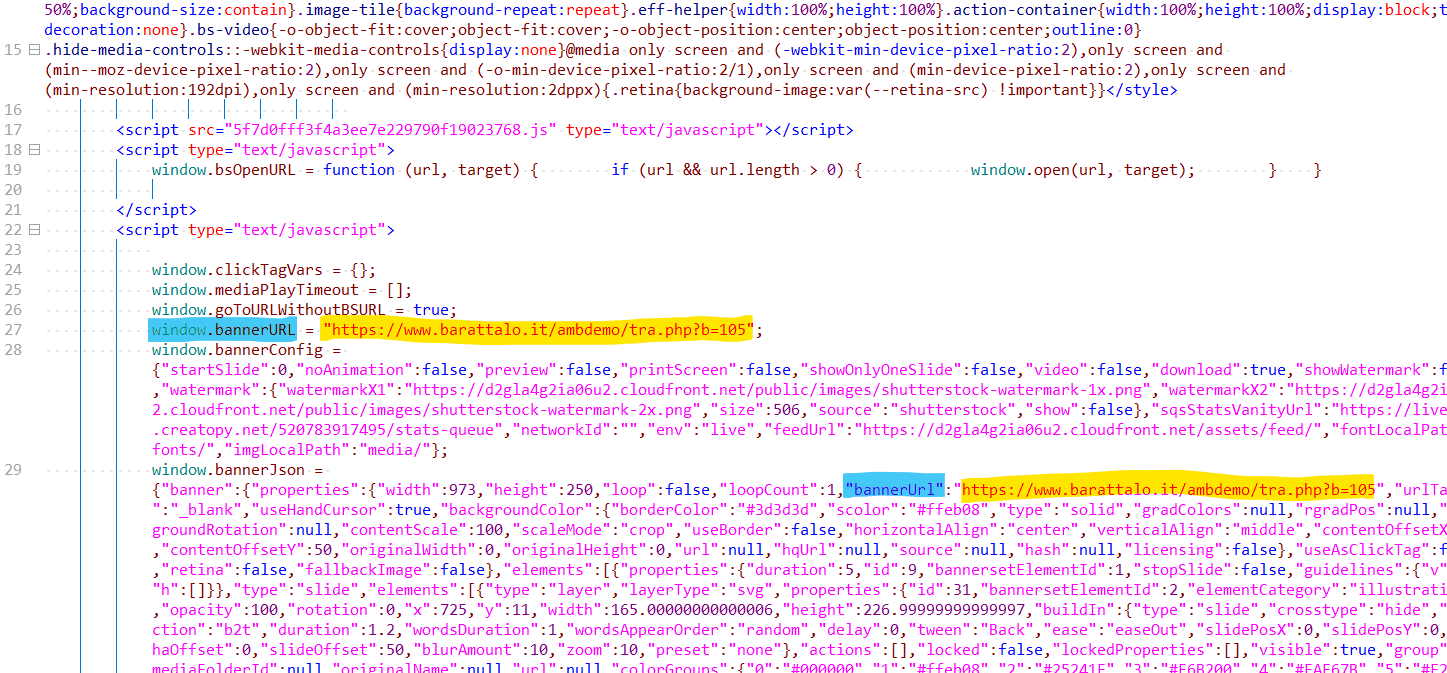
Task: Click the highlighted URL string on line 27
Action: 539,330
